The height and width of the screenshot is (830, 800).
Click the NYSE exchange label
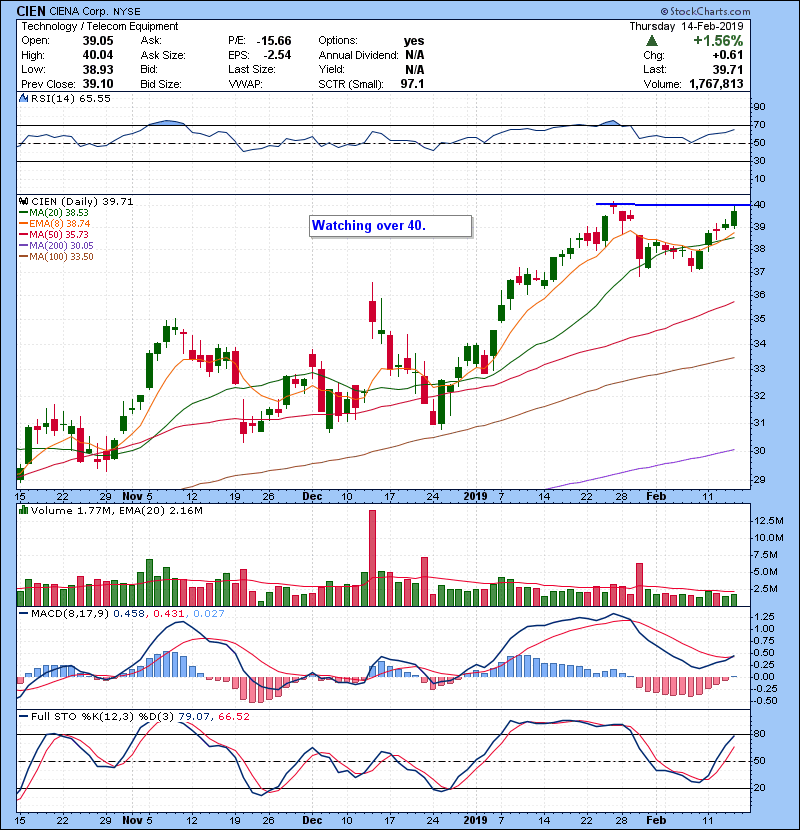[x=127, y=11]
